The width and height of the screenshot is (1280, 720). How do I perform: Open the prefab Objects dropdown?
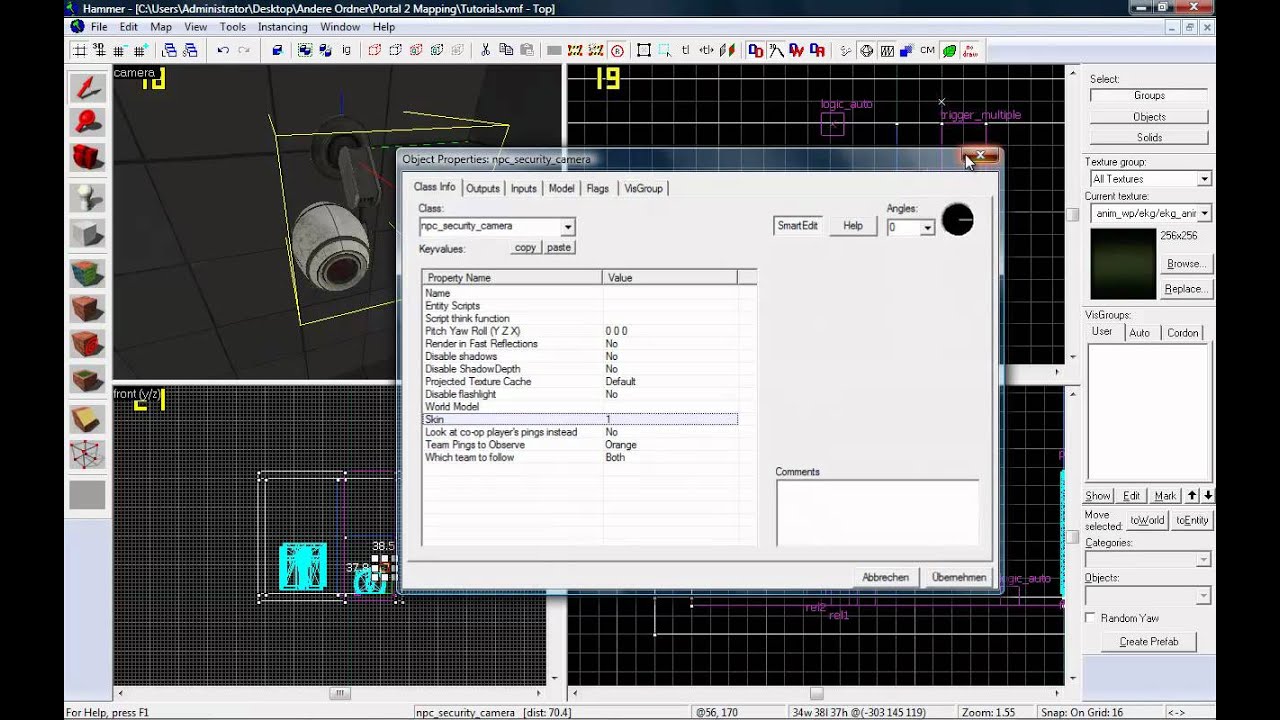[1203, 596]
